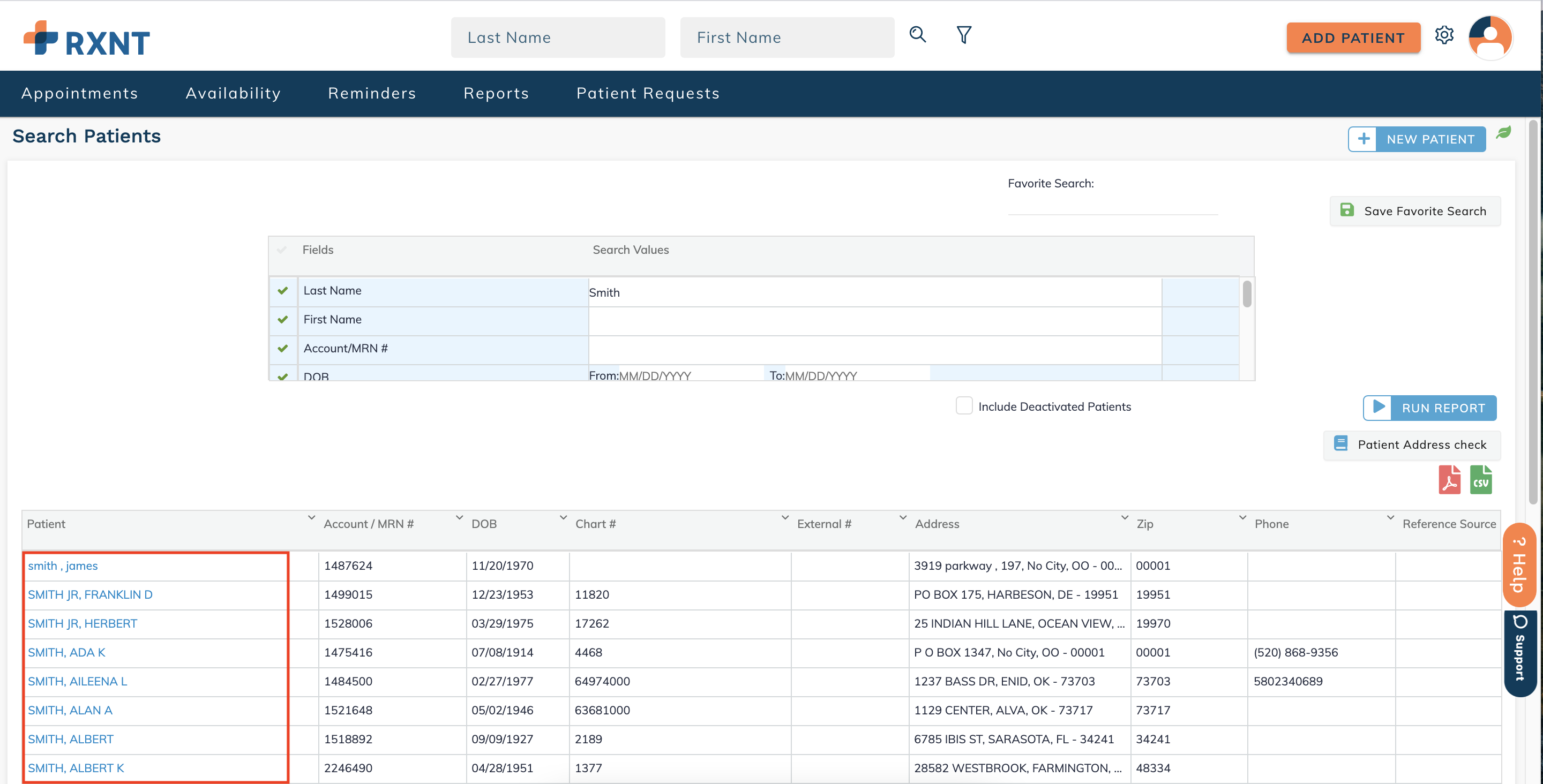Click the First Name search value field
This screenshot has width=1543, height=784.
pos(874,321)
